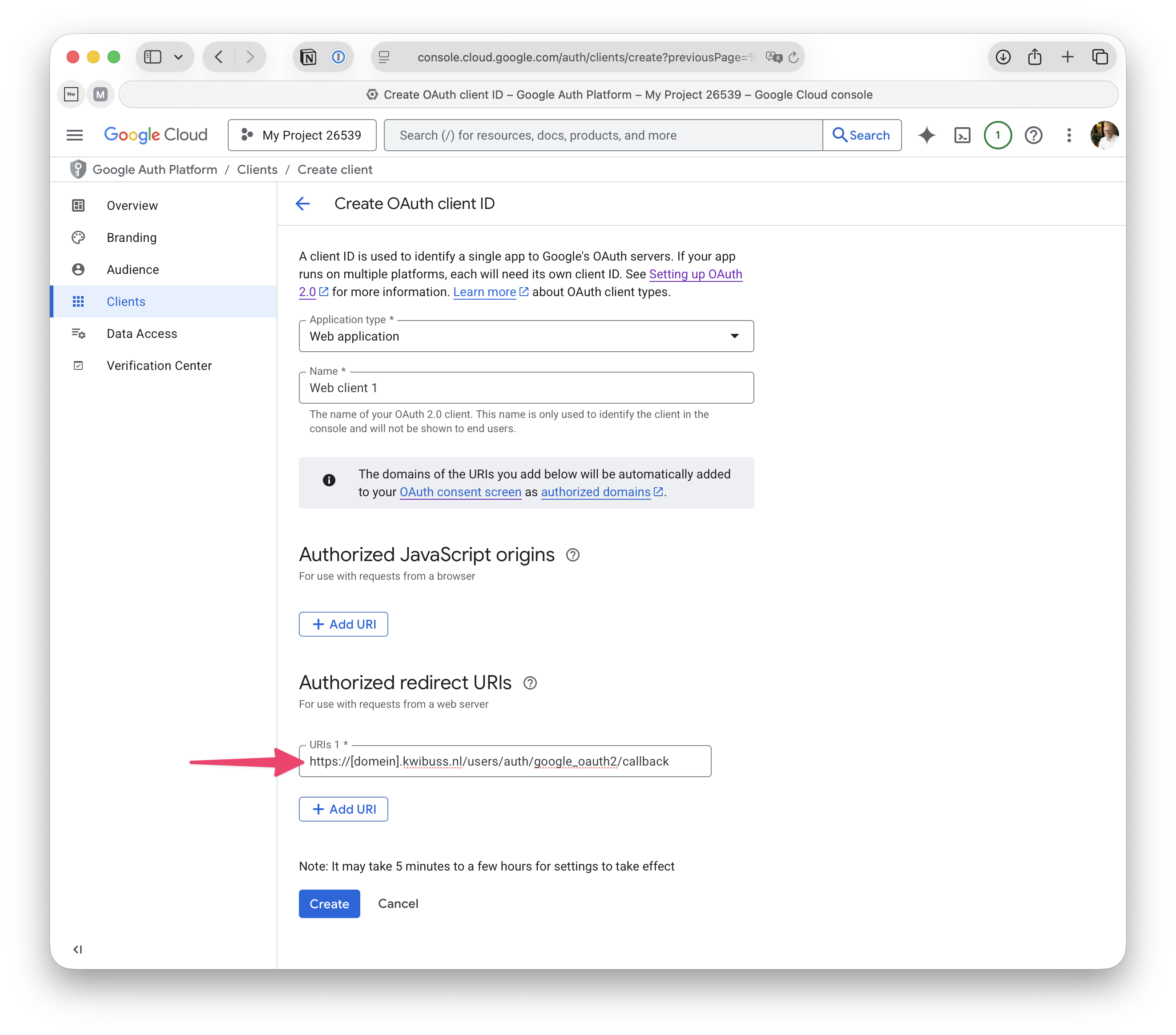
Task: Open Gemini AI assistant sparkle icon
Action: [x=926, y=135]
